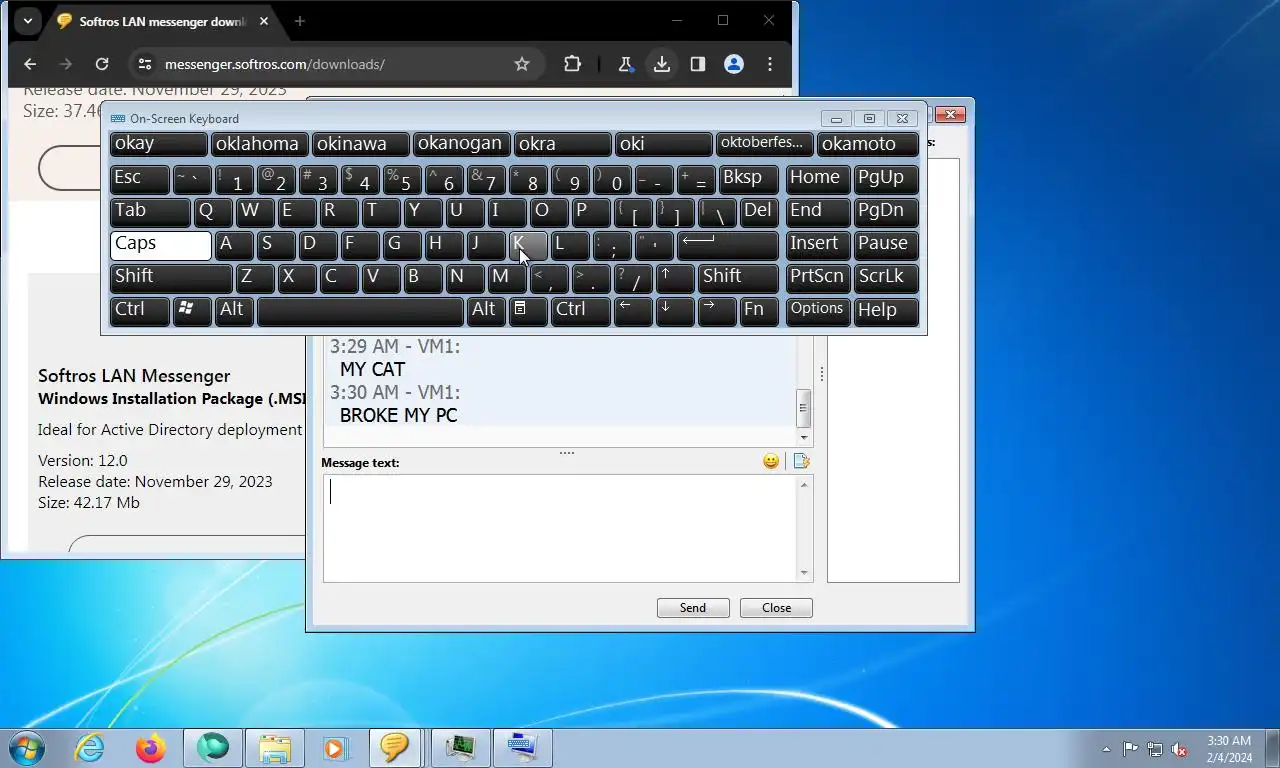
Task: Go back in Chrome browser
Action: 30,64
